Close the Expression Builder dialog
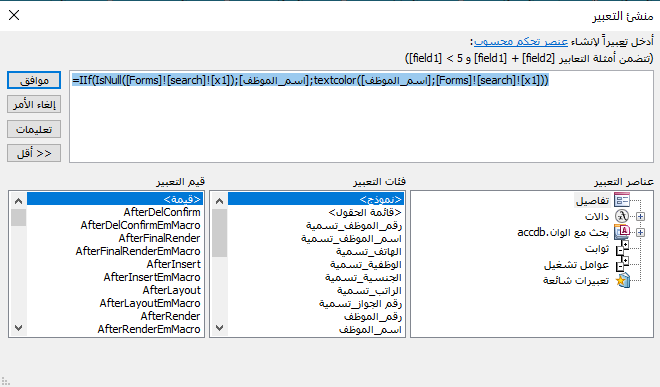Viewport: 660px width, 387px height. (14, 15)
